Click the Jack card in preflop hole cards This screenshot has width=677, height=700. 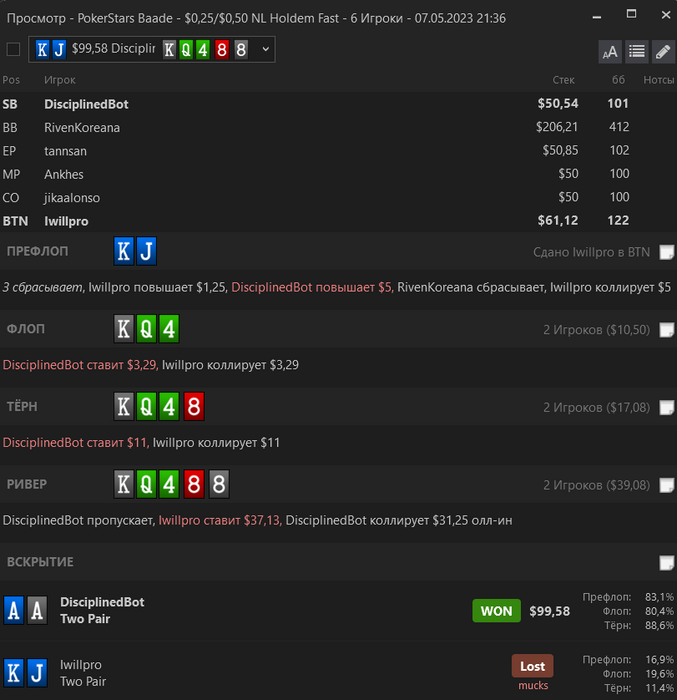(146, 251)
